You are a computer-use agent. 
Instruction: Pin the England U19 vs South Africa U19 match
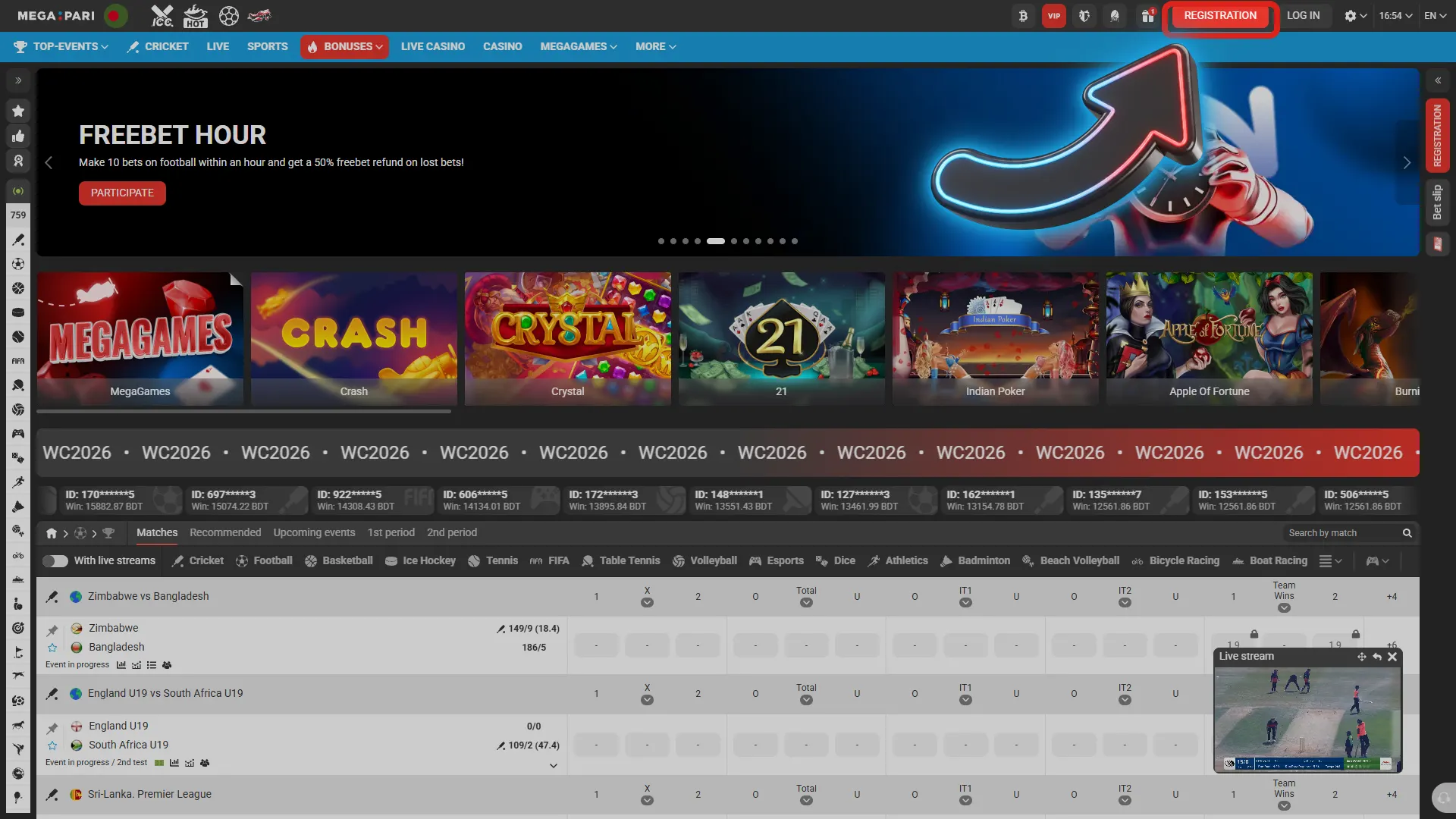click(52, 728)
